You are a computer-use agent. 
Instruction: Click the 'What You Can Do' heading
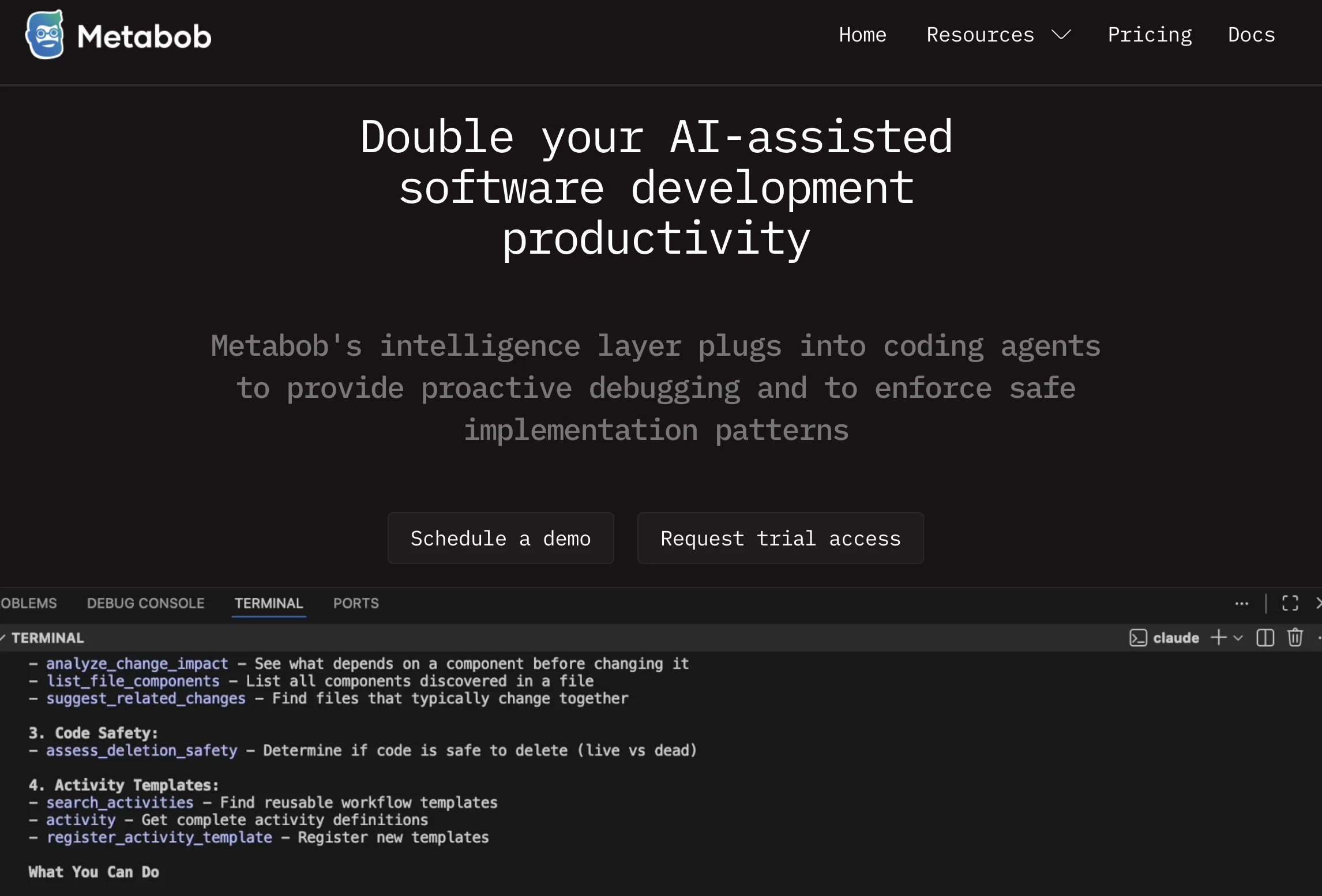(93, 872)
